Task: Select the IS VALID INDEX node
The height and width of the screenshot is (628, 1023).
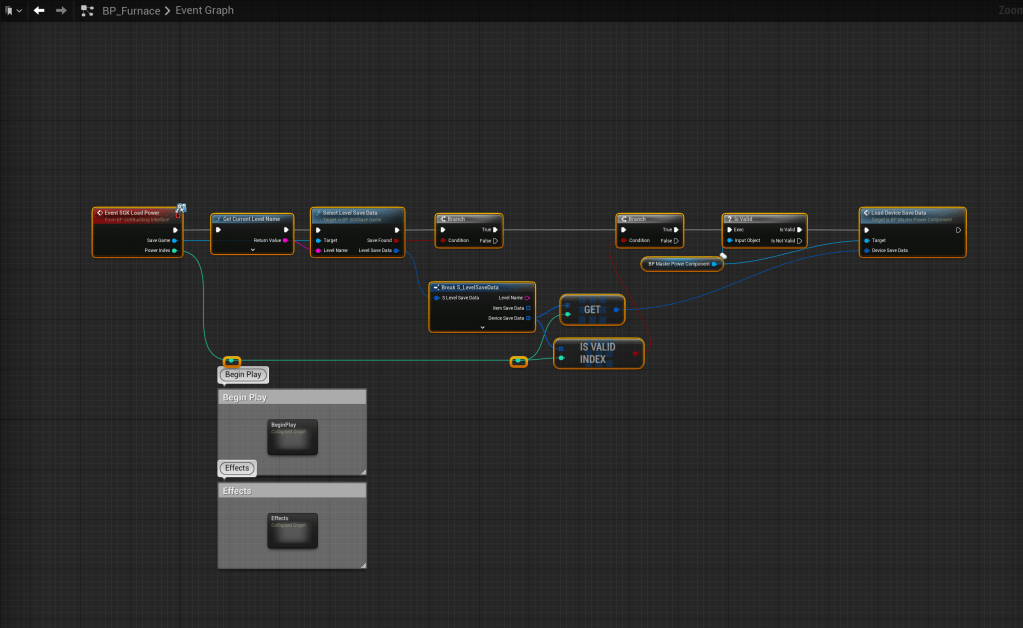Action: point(598,353)
